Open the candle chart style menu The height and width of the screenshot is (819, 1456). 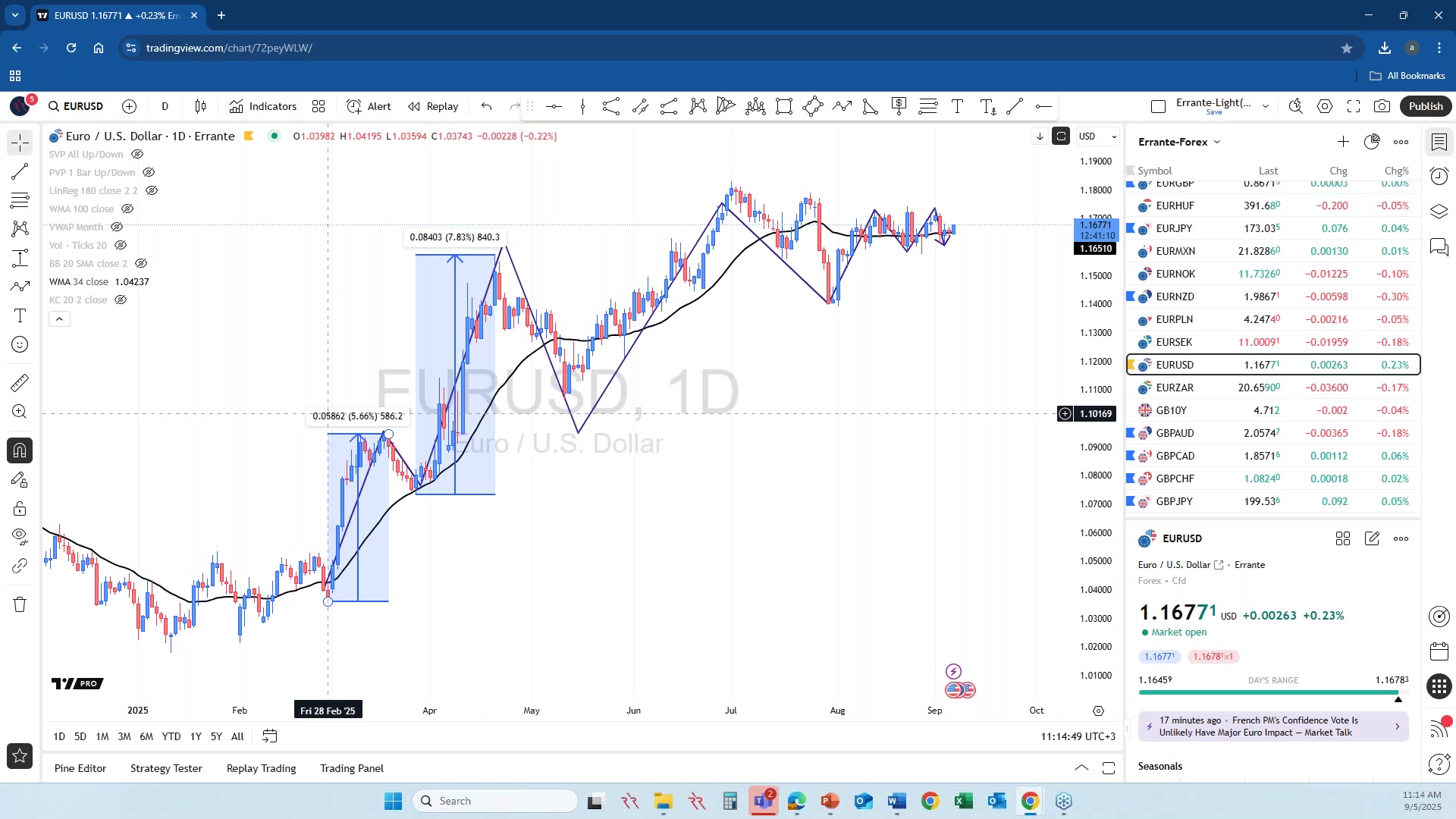(200, 106)
